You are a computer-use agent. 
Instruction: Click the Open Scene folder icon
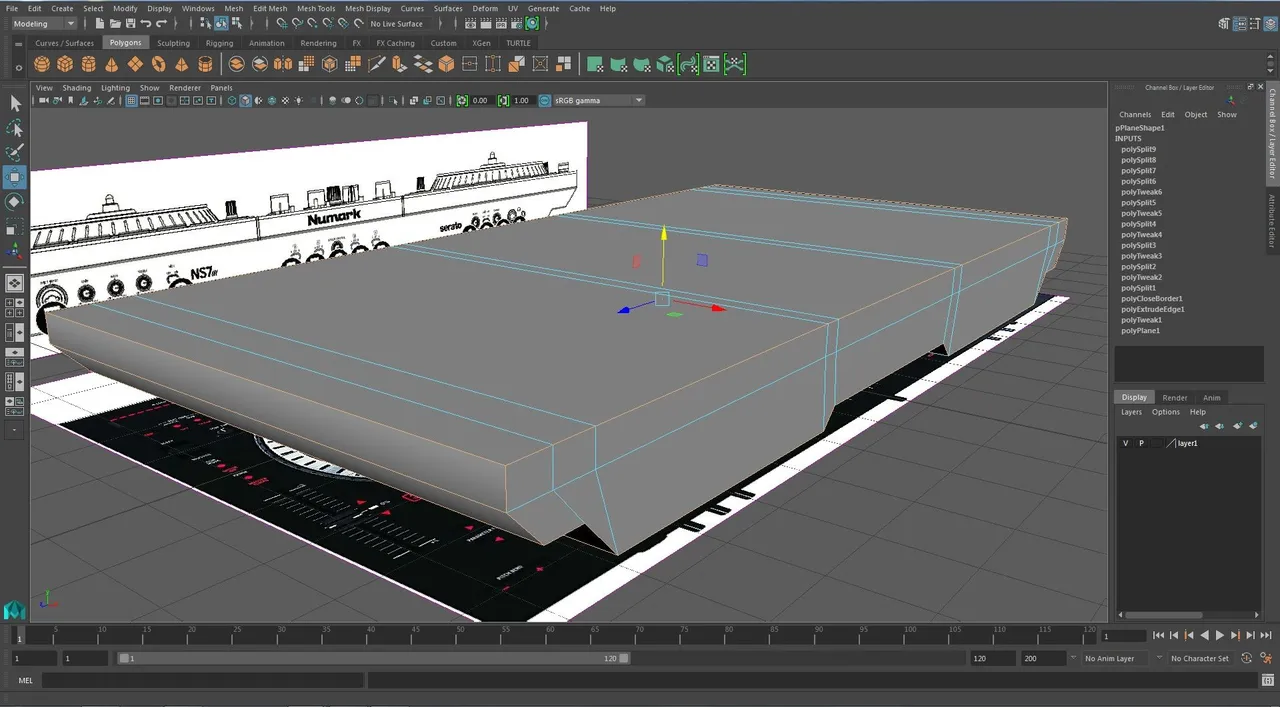[116, 23]
